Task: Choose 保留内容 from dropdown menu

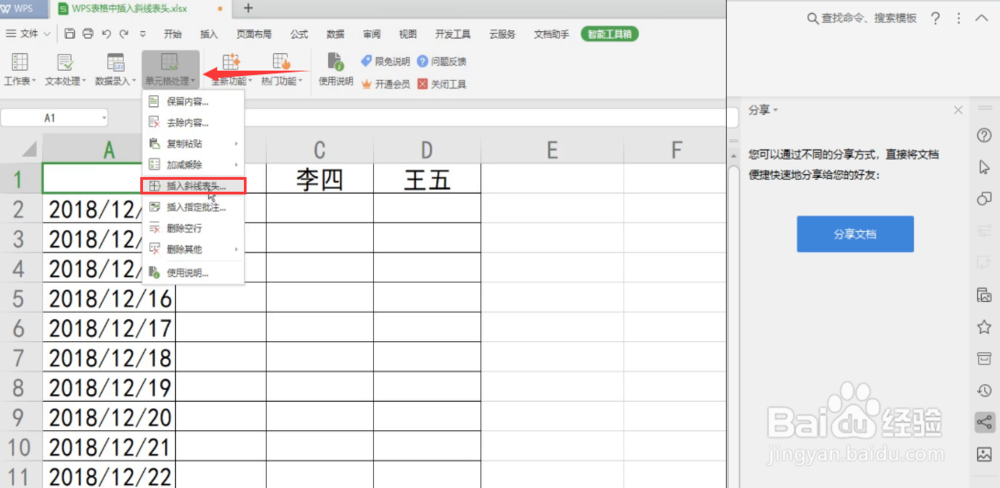Action: point(193,101)
